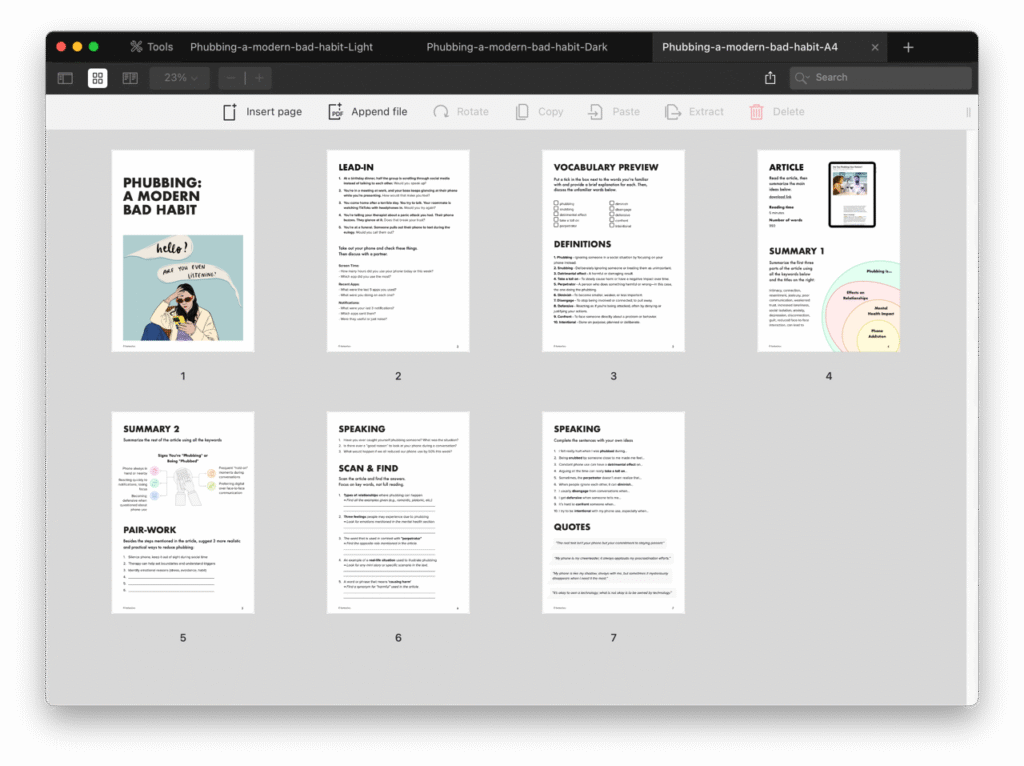
Task: Click the Insert page button
Action: (262, 112)
